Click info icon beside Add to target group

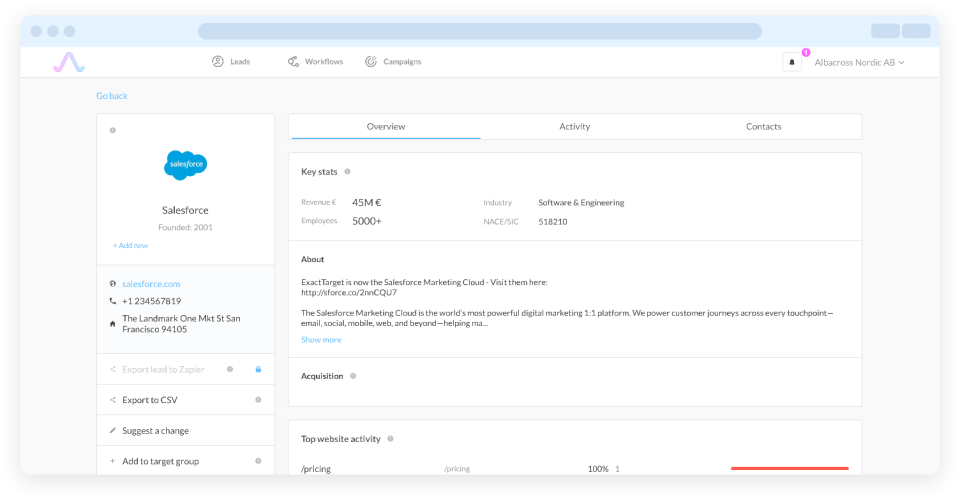pos(258,461)
